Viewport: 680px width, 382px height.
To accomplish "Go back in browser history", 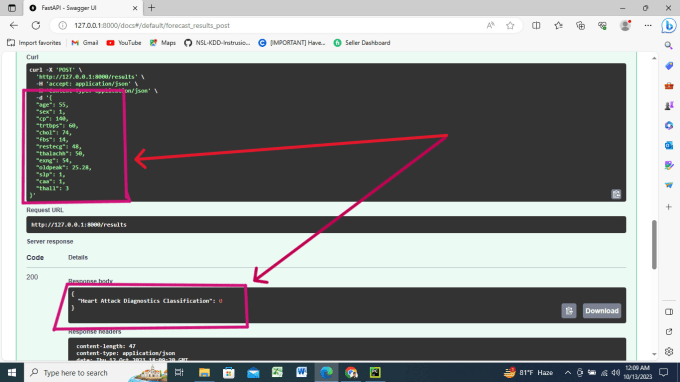I will coord(14,26).
